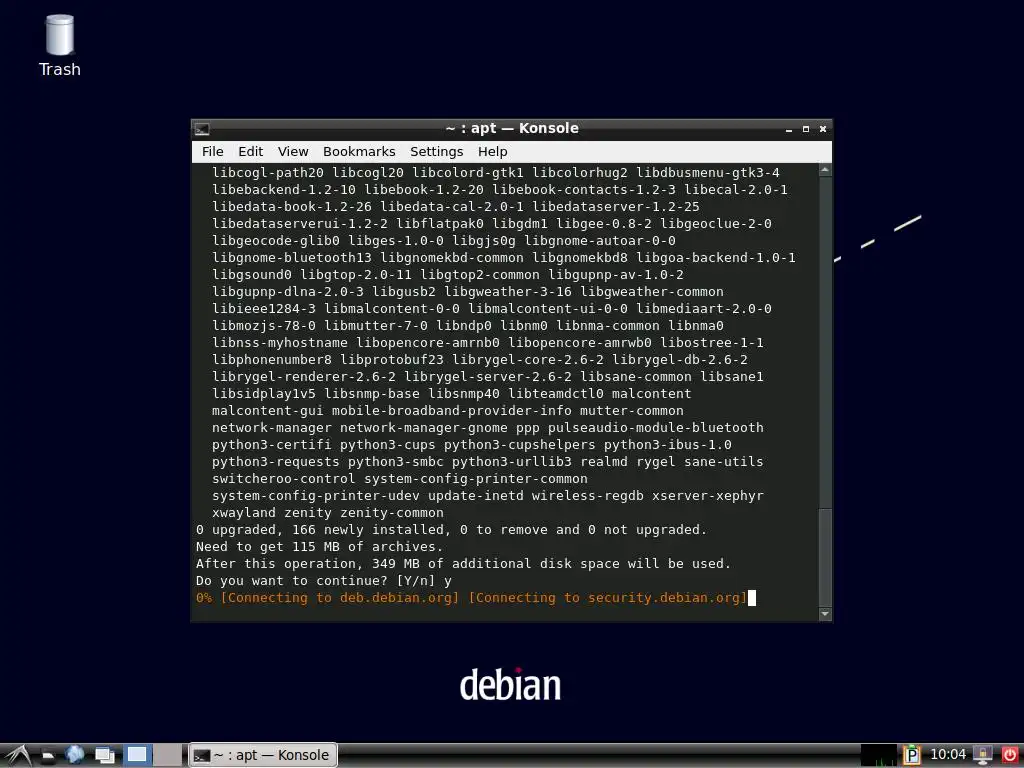This screenshot has height=768, width=1024.
Task: Click the 'libcogl-path20' package name
Action: [x=268, y=172]
